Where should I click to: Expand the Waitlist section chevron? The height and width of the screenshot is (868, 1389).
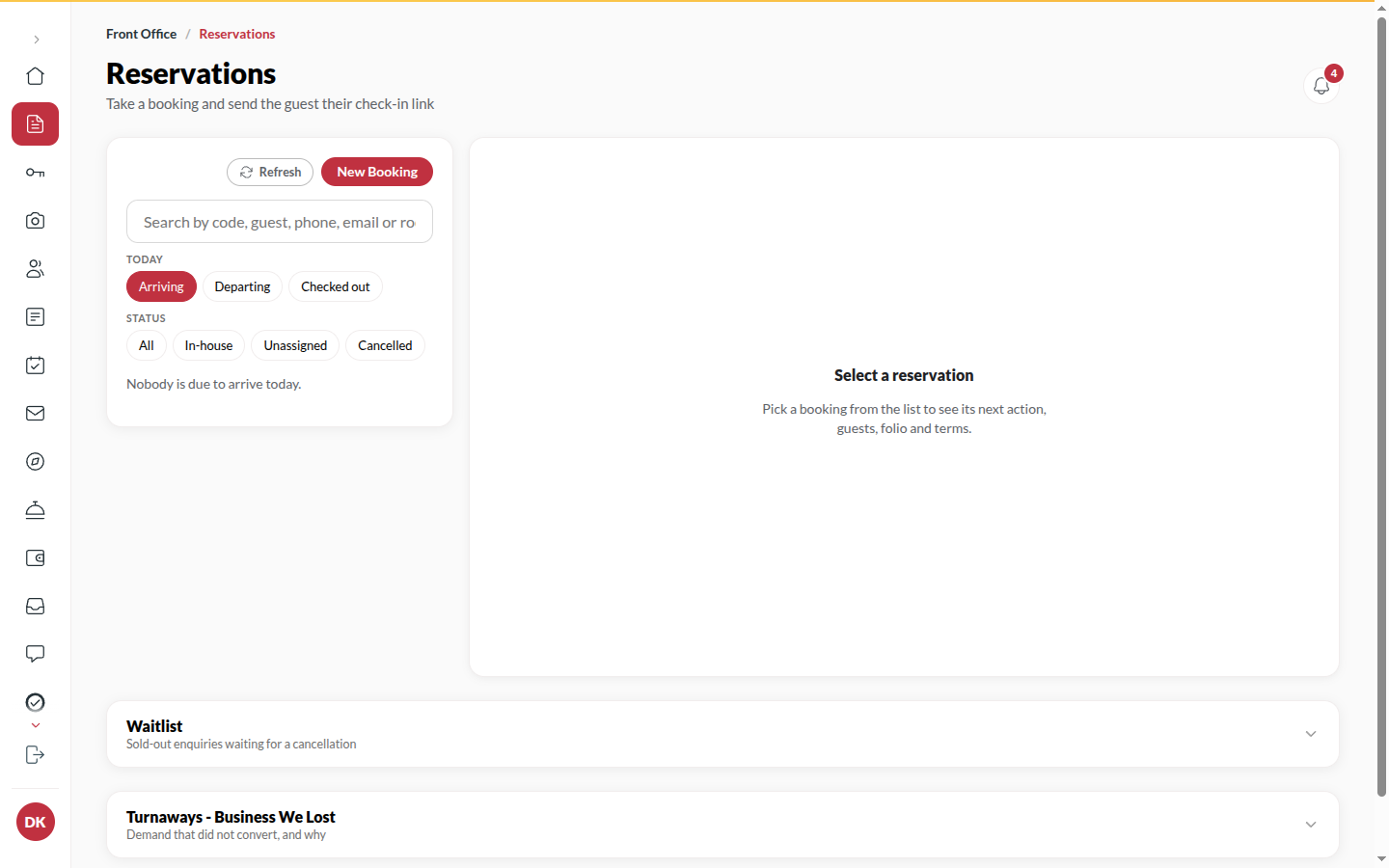click(x=1311, y=734)
